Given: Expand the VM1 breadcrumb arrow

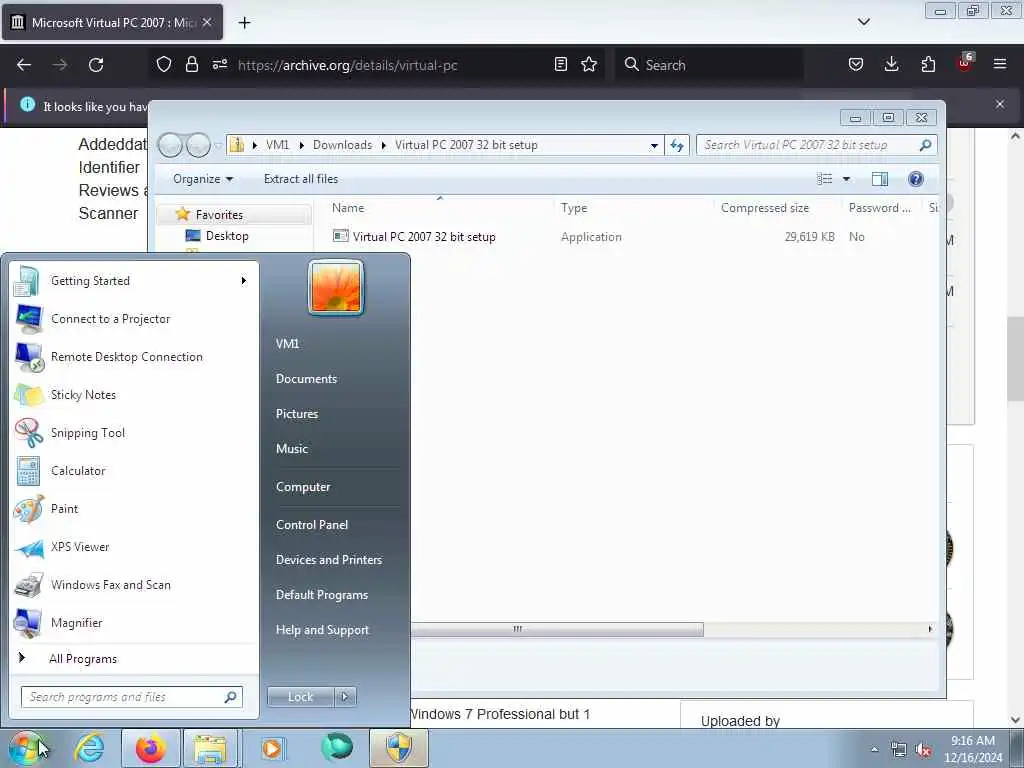Looking at the screenshot, I should pos(301,145).
